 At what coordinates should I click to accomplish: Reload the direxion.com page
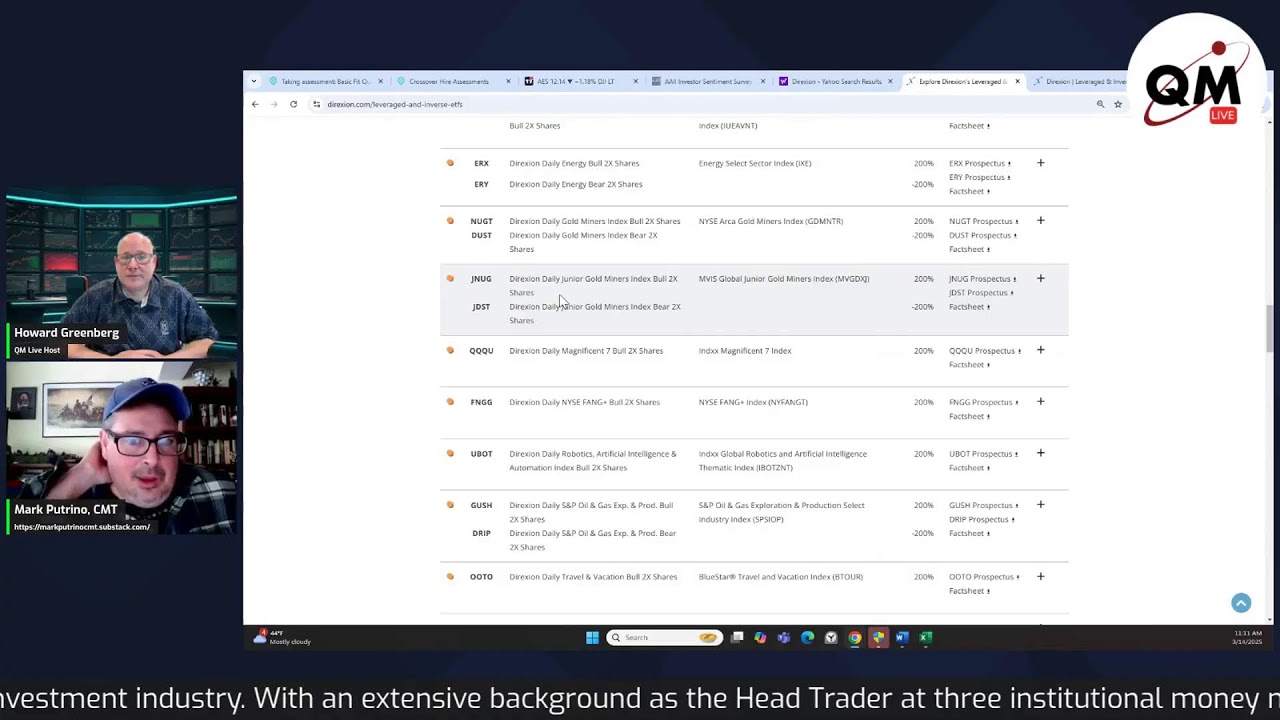pyautogui.click(x=293, y=104)
